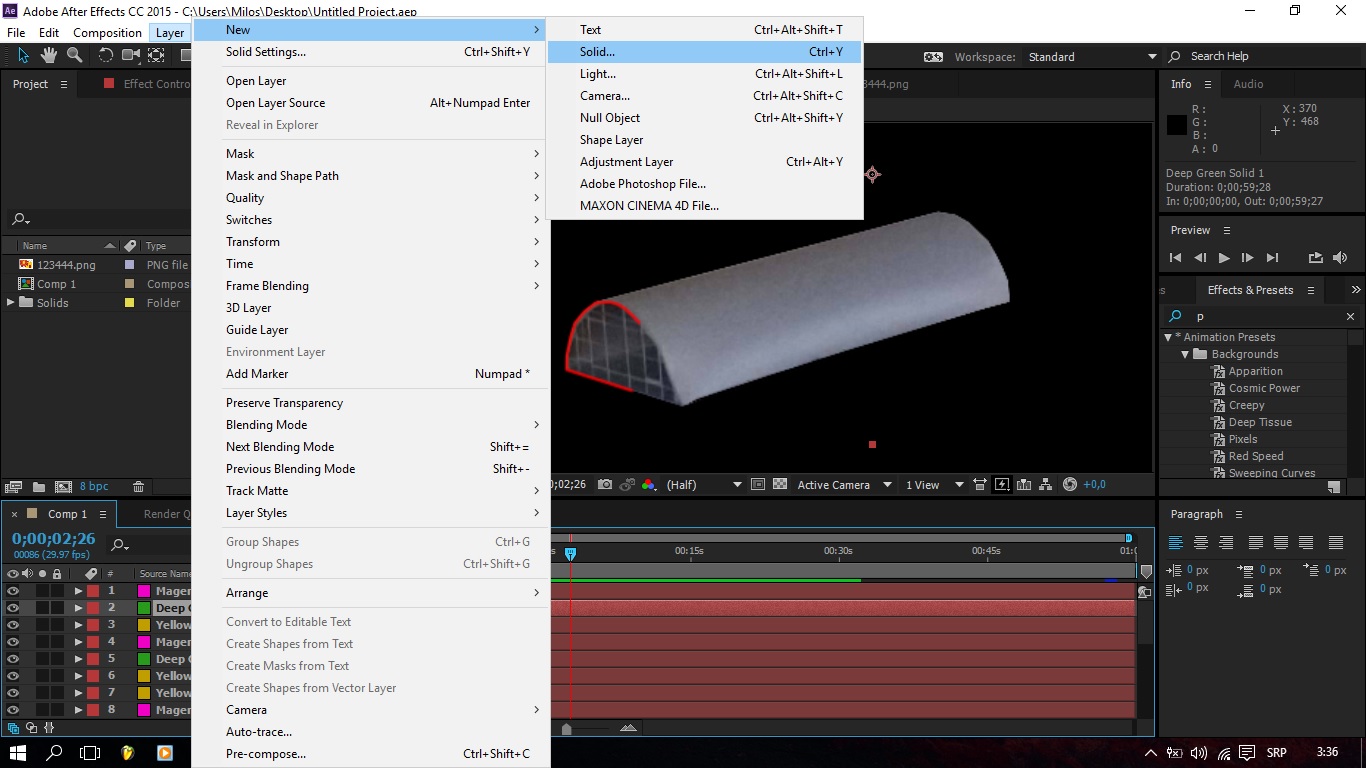Click the magenta color swatch of layer 1
The image size is (1366, 768).
[x=144, y=591]
